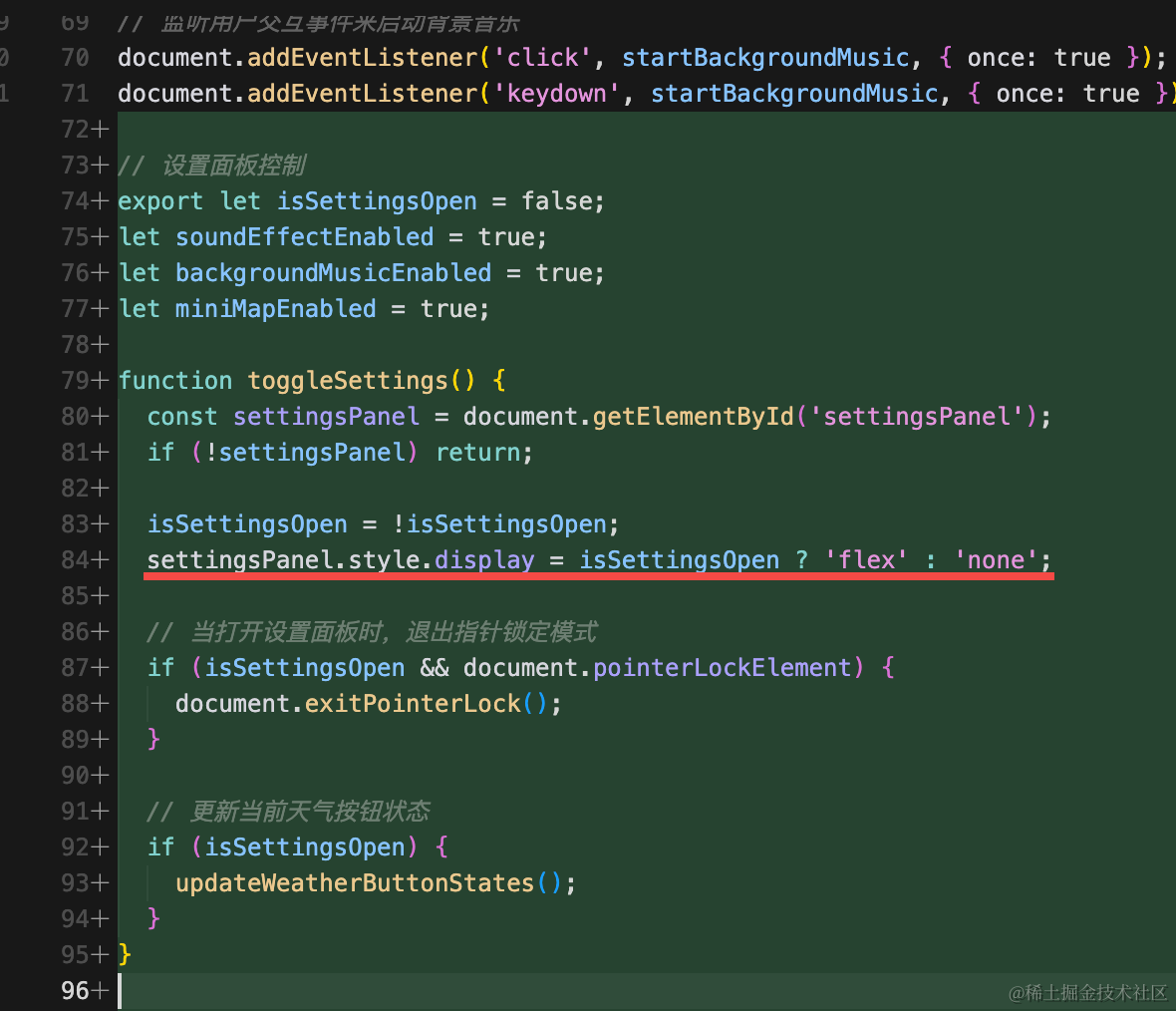The image size is (1176, 1011).
Task: Click the gutter line number 96+
Action: (85, 991)
